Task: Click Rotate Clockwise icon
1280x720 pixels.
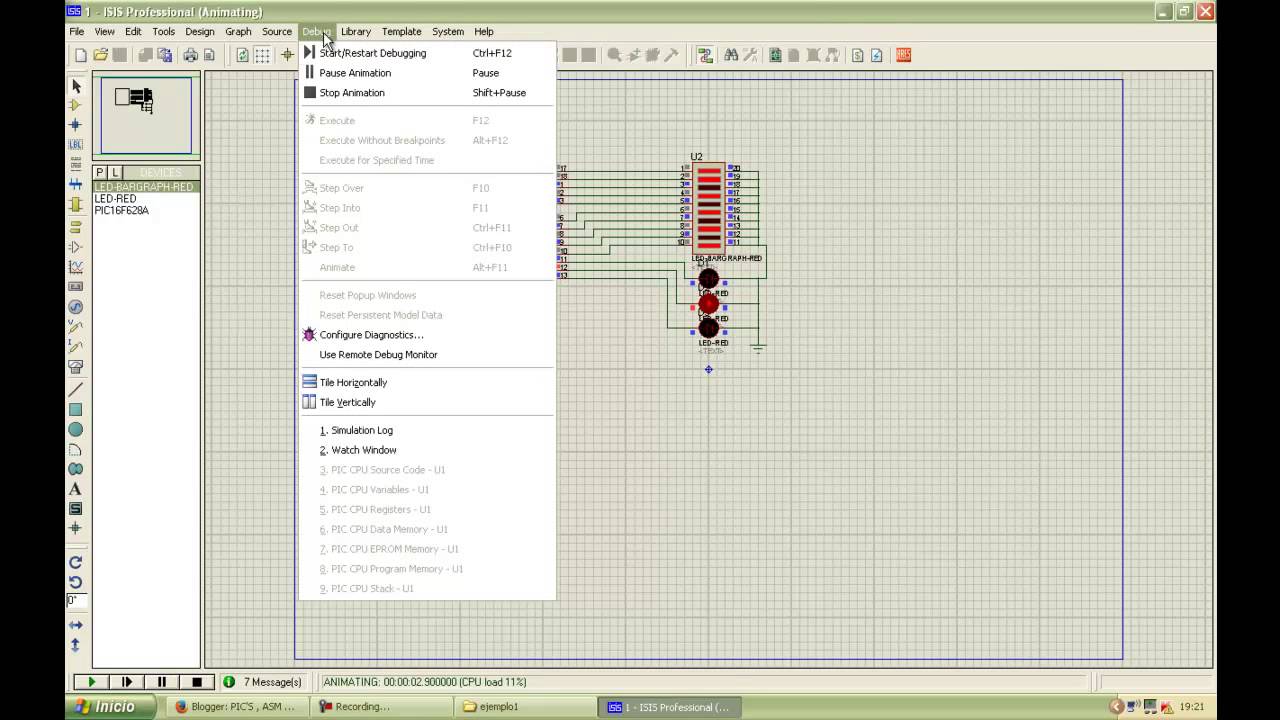Action: pos(75,562)
